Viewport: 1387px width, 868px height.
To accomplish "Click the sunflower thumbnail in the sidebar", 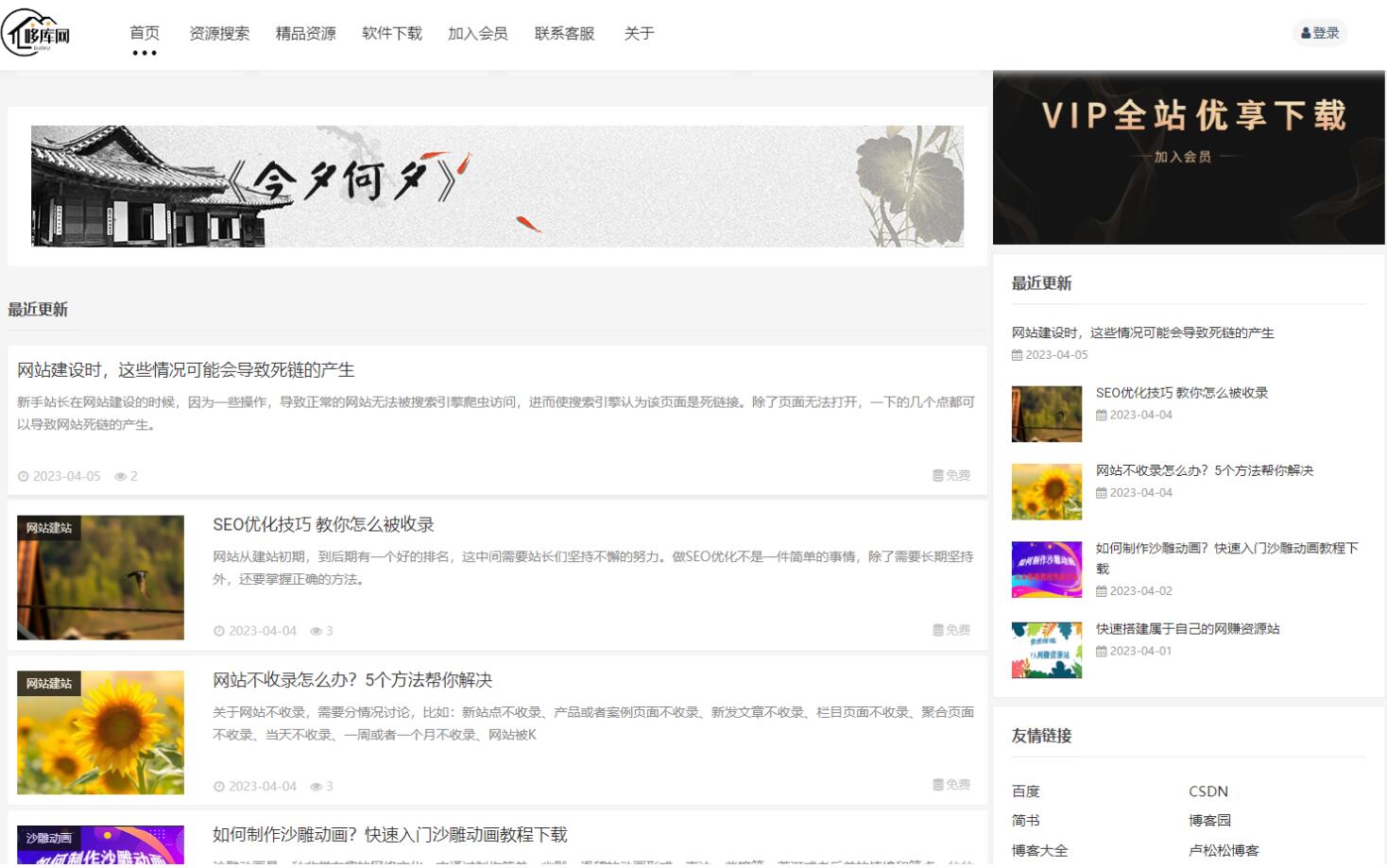I will pyautogui.click(x=1047, y=492).
